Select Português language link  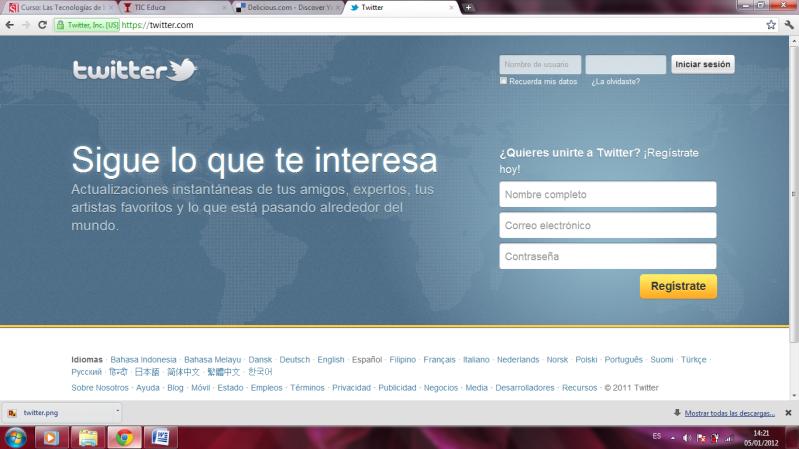623,359
